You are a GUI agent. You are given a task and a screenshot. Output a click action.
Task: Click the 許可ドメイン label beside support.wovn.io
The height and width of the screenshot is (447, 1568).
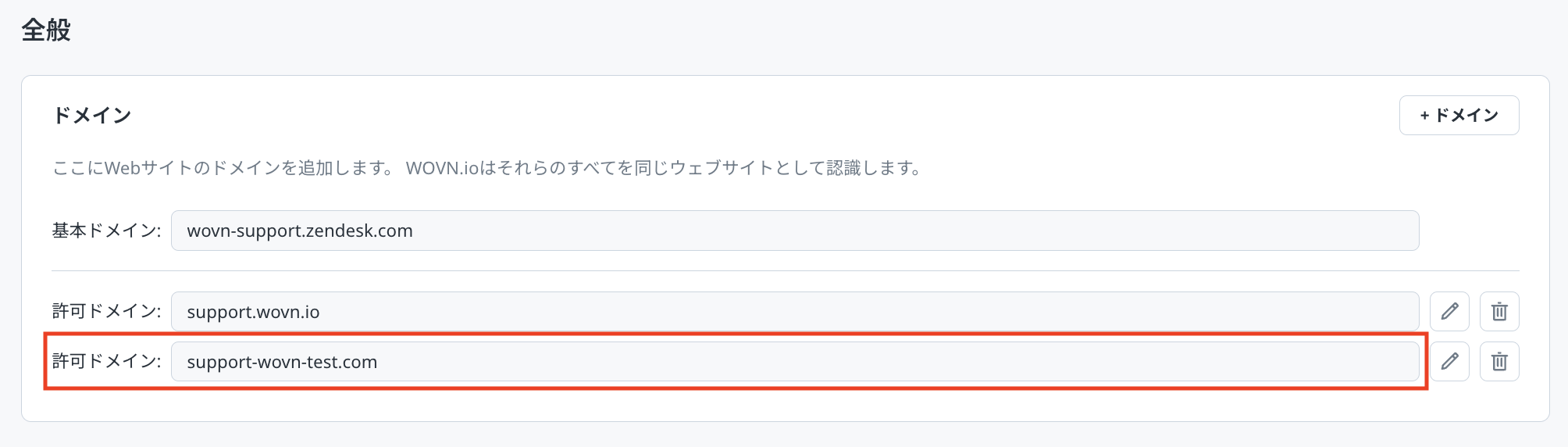click(x=106, y=311)
